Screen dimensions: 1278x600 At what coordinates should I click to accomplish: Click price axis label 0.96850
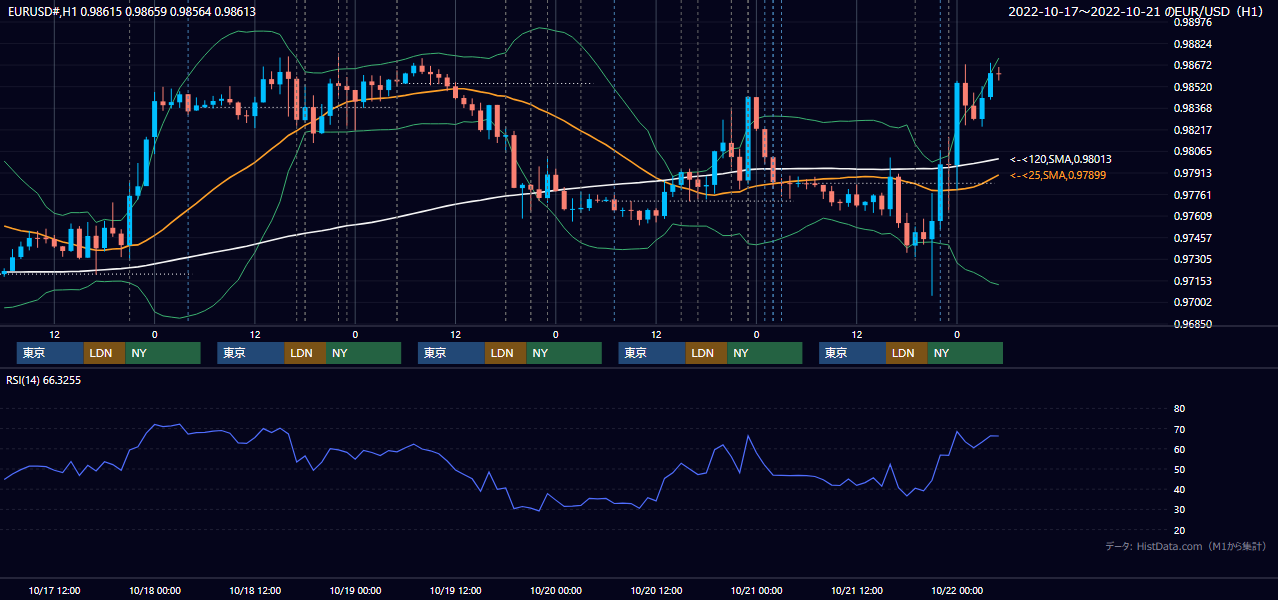click(1193, 324)
